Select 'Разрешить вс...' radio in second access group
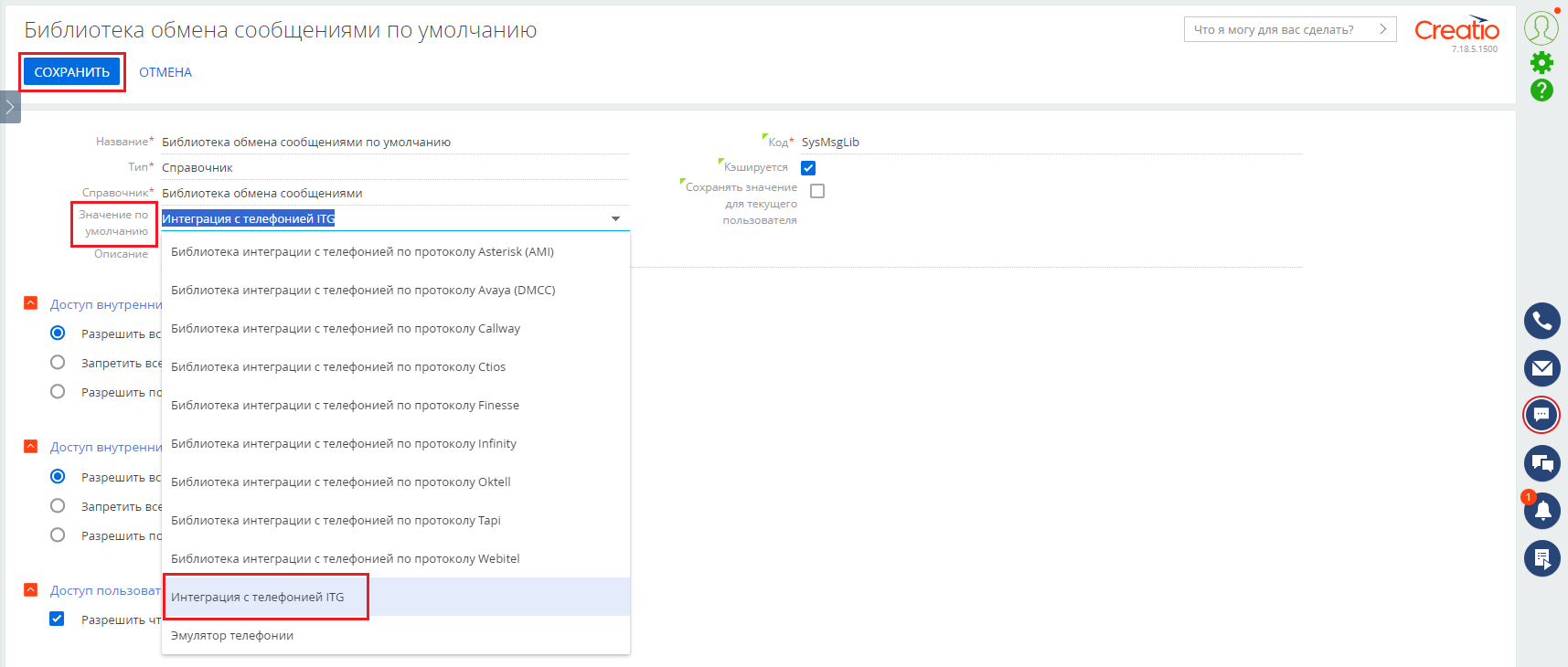Image resolution: width=1568 pixels, height=667 pixels. point(58,476)
